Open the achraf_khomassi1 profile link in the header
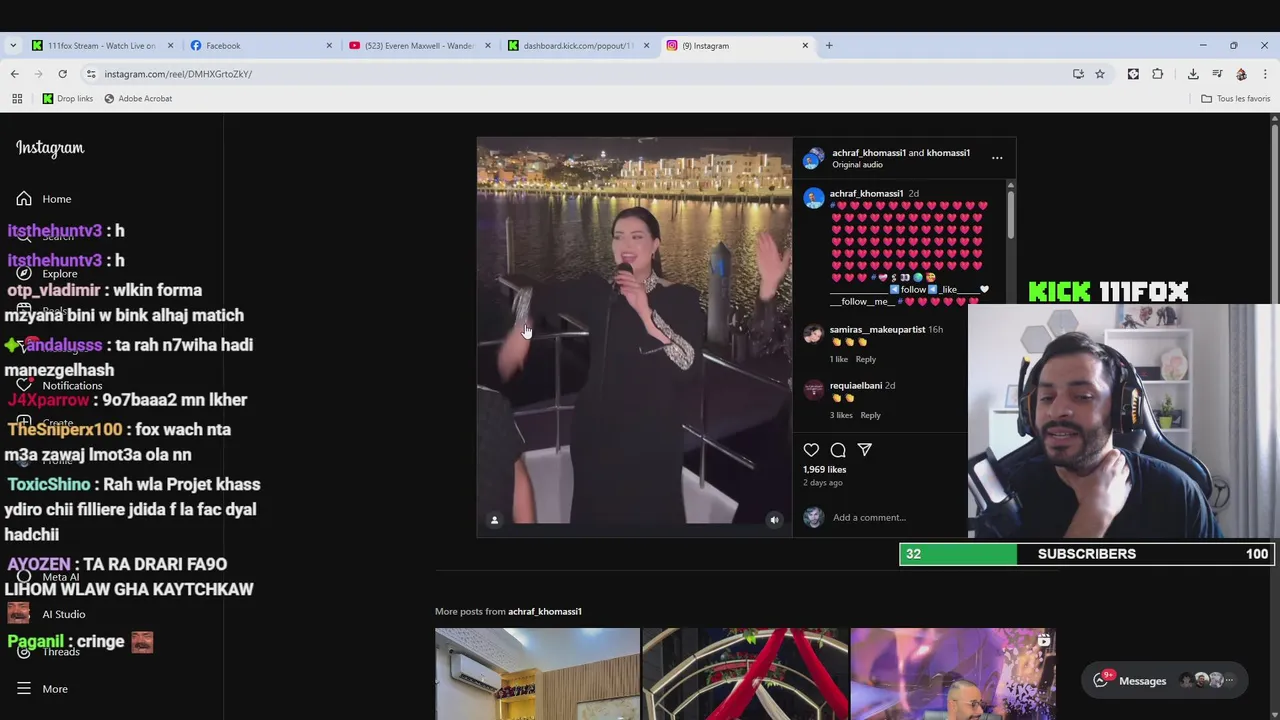Viewport: 1280px width, 720px height. (869, 153)
